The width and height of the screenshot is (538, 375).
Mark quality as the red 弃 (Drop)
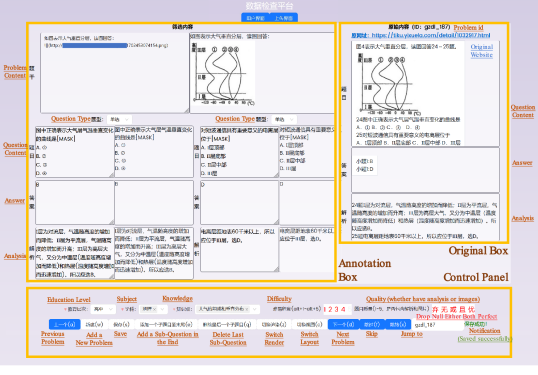[x=435, y=309]
